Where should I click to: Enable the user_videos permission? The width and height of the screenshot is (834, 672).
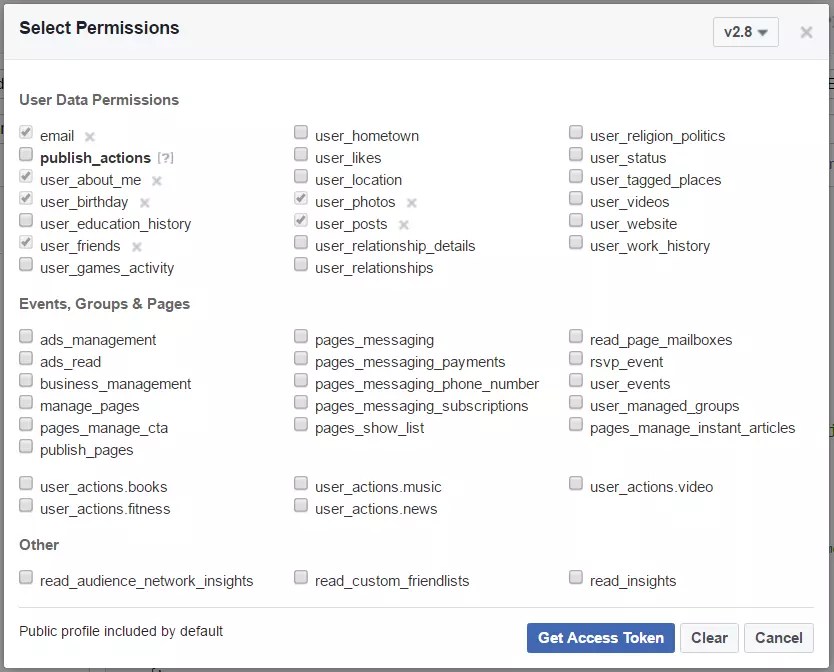[576, 198]
